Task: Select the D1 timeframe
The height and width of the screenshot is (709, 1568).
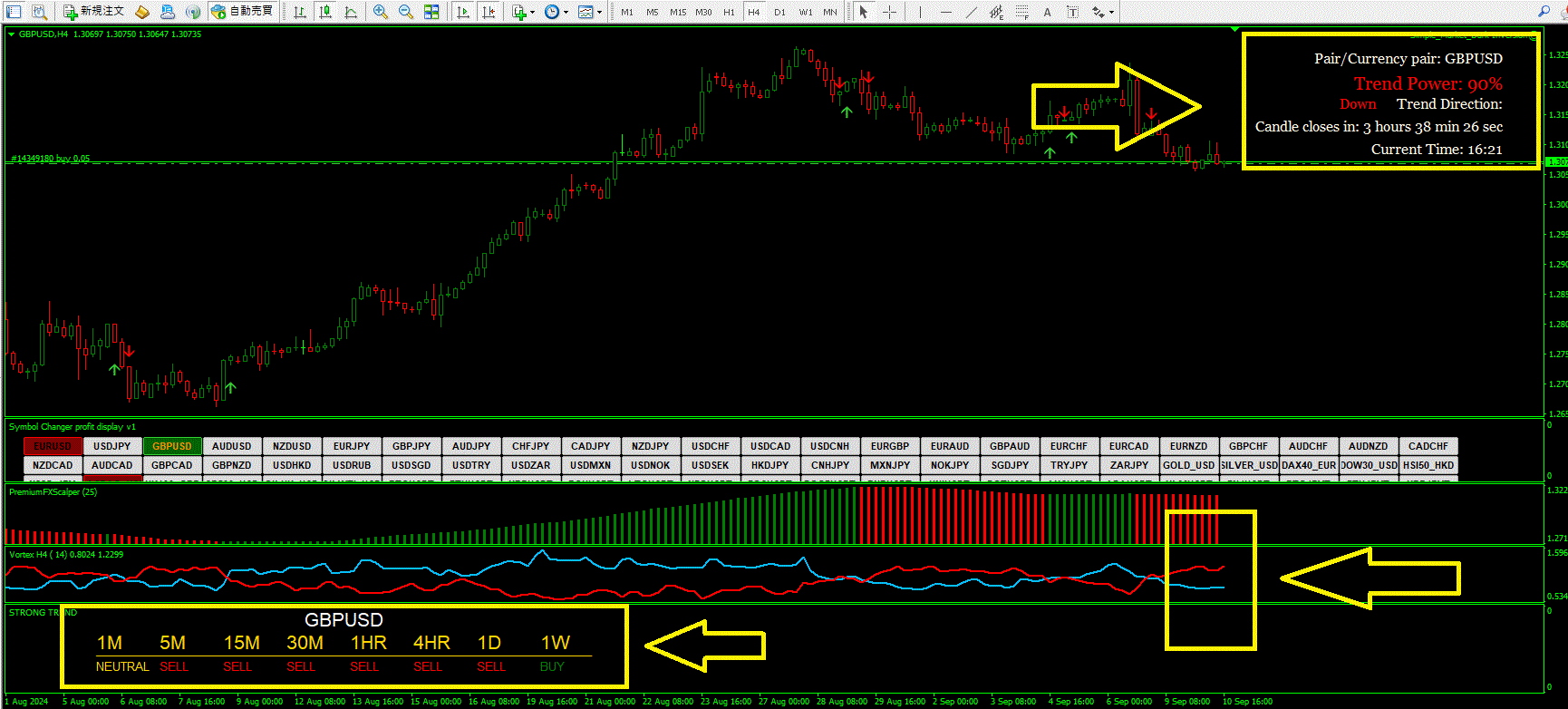Action: 779,12
